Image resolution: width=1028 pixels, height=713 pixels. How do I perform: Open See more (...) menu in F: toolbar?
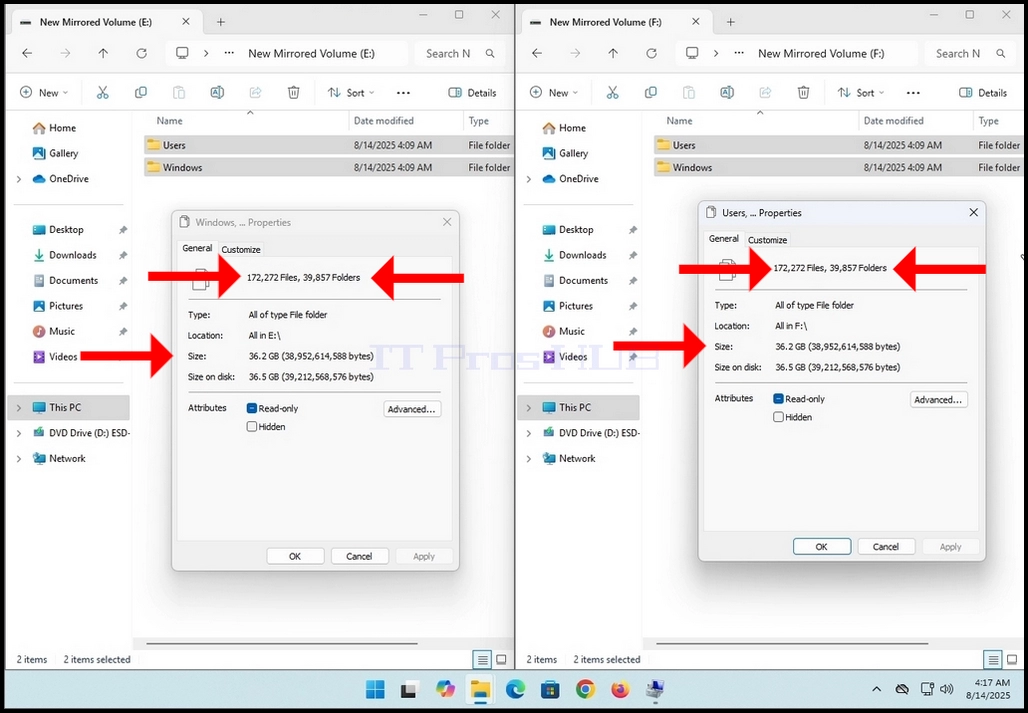click(913, 93)
